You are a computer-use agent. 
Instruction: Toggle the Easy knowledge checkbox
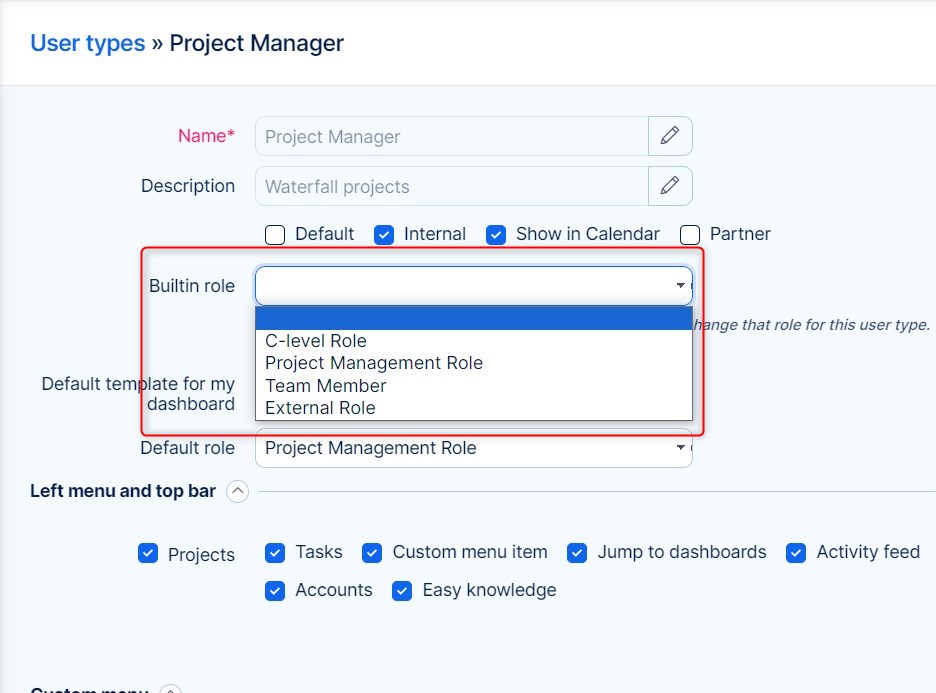point(402,591)
